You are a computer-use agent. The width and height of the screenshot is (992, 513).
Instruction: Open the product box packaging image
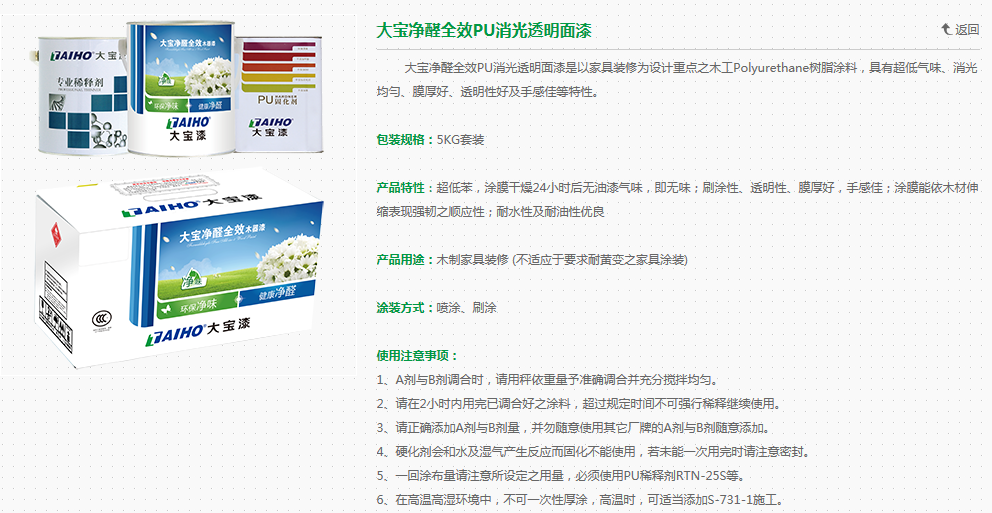(179, 269)
